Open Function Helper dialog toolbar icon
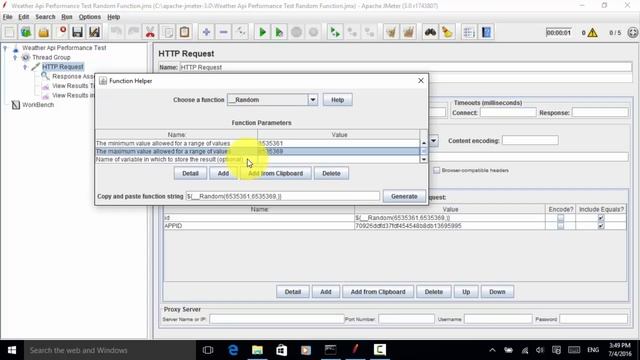This screenshot has width=640, height=360. tap(469, 32)
